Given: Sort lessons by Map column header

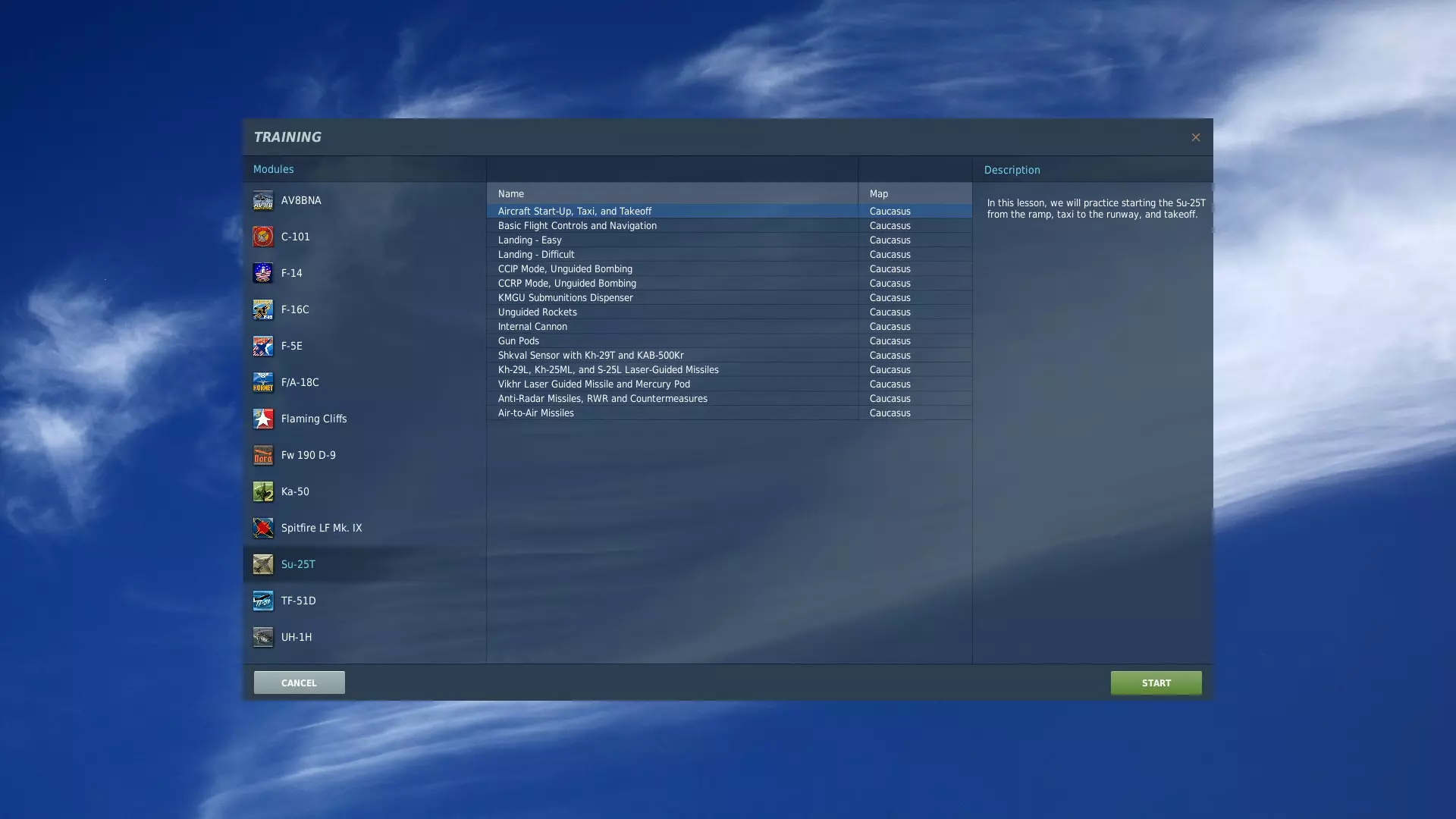Looking at the screenshot, I should [878, 194].
